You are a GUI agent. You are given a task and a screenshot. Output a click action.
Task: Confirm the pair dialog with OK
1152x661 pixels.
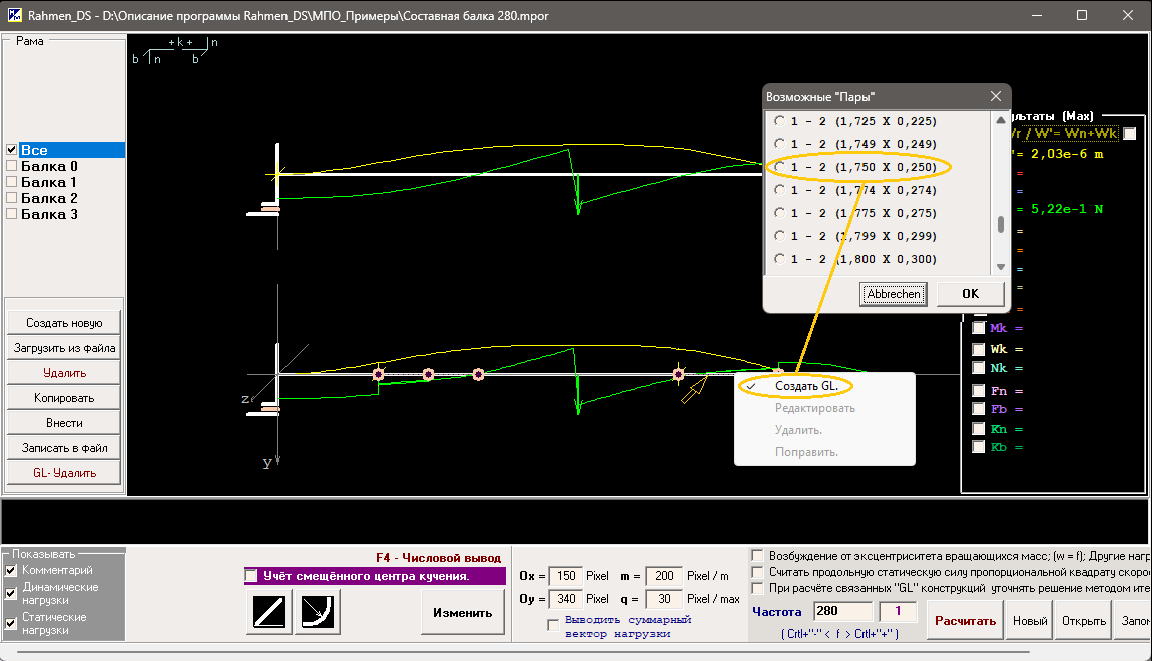[x=970, y=294]
